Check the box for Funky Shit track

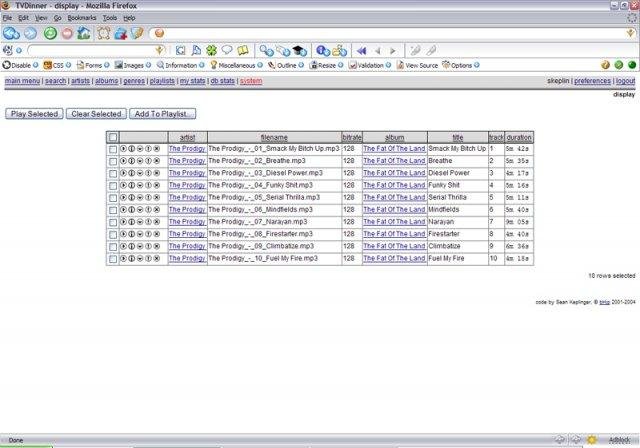pyautogui.click(x=113, y=186)
